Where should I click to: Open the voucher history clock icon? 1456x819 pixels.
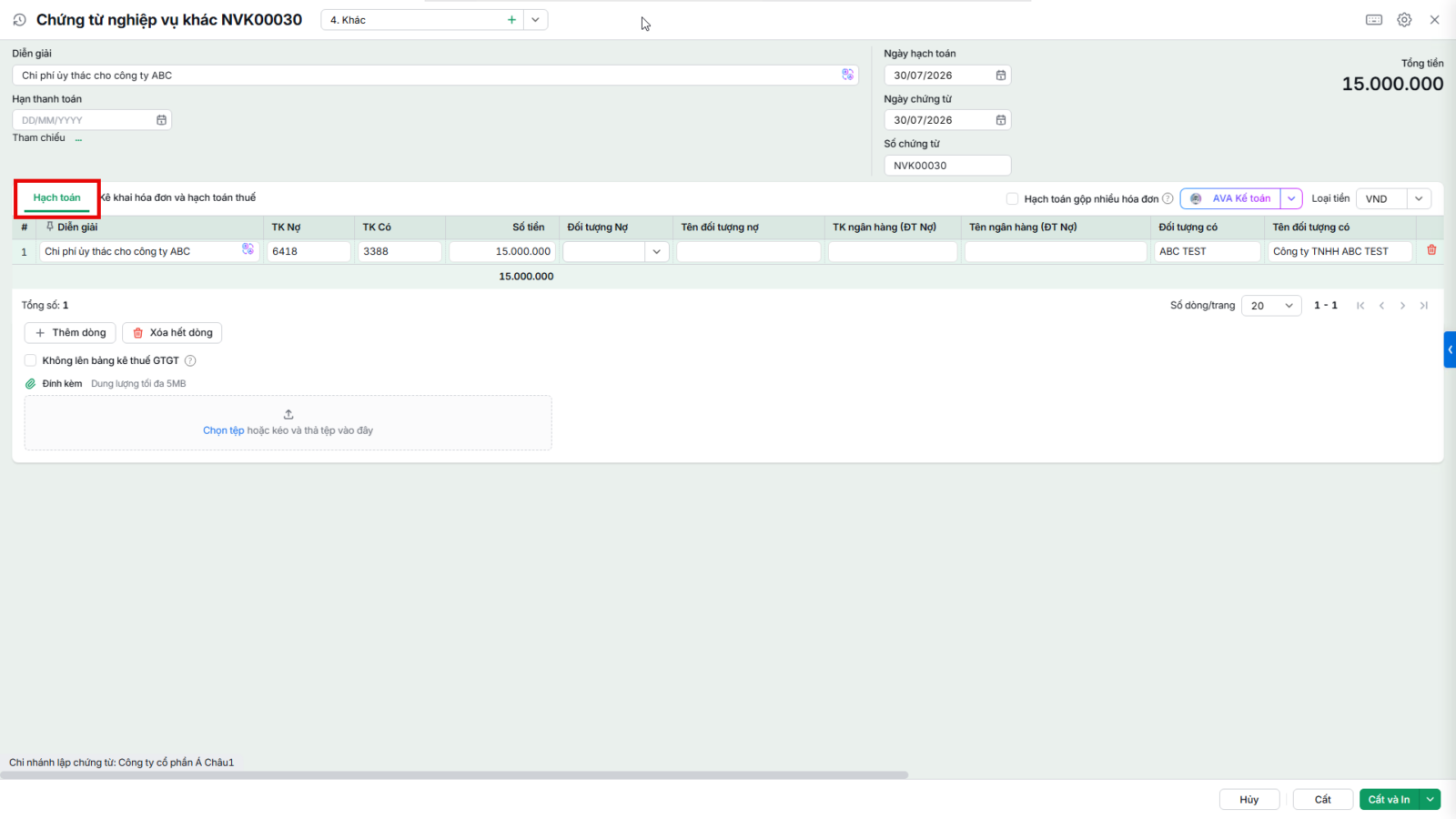click(x=19, y=19)
